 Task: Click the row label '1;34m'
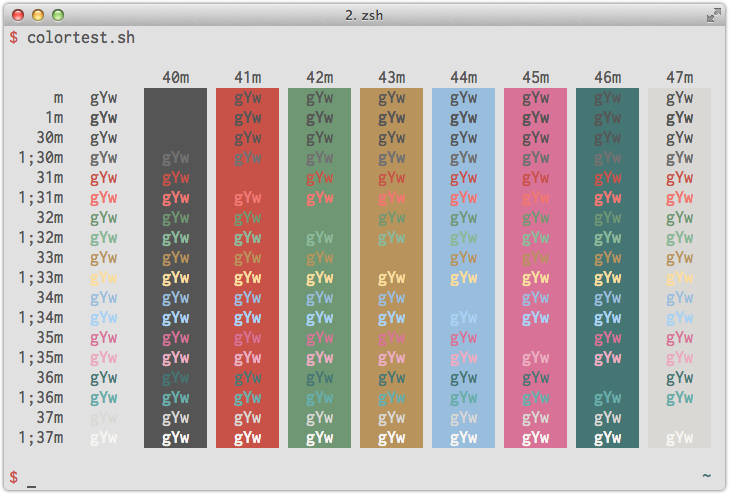click(41, 317)
